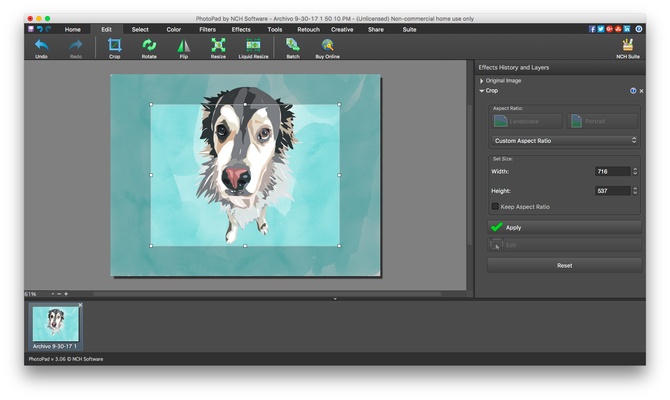Click the Edit tab
The image size is (670, 400).
[106, 29]
